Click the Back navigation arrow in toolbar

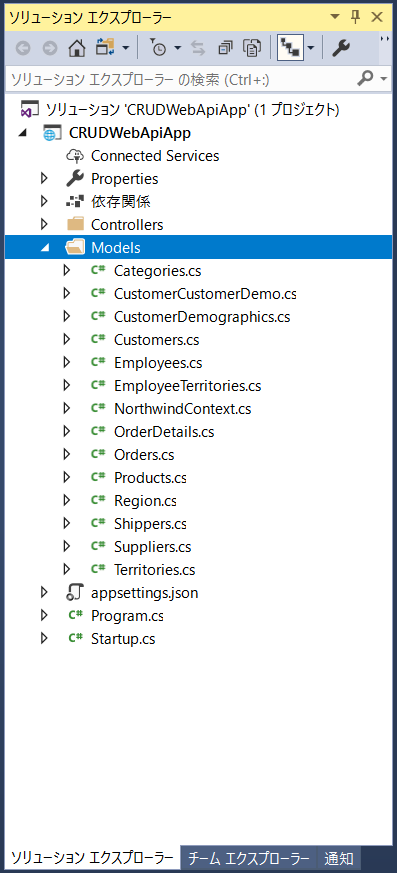pos(23,49)
